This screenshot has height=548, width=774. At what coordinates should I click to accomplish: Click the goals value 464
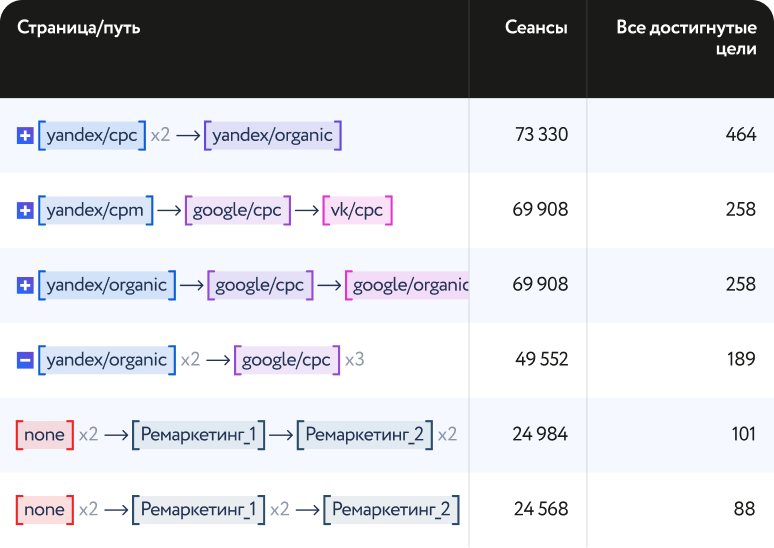coord(740,135)
